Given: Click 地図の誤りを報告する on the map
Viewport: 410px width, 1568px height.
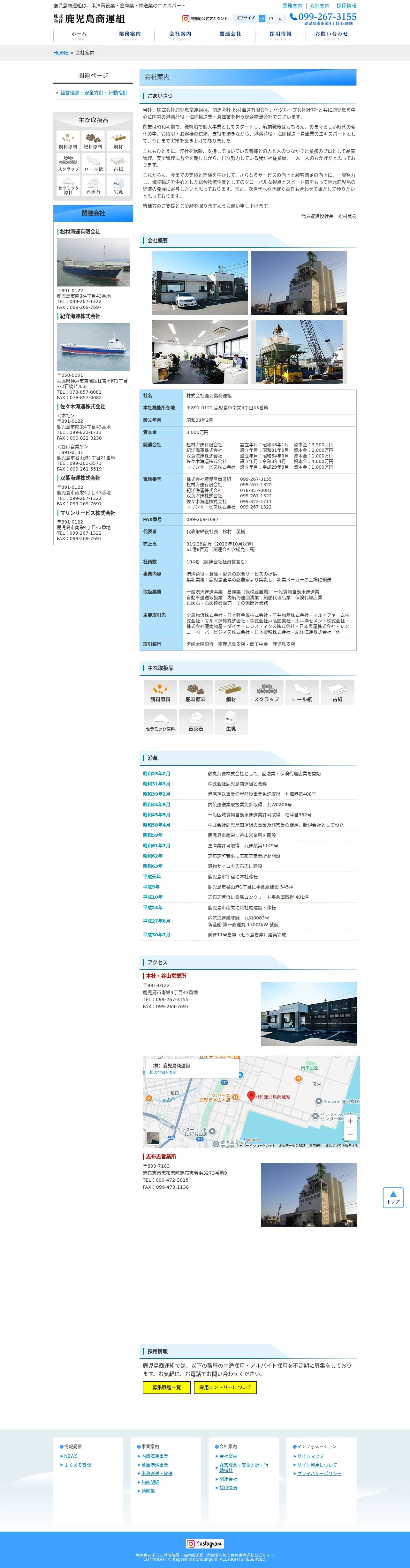Looking at the screenshot, I should pos(342,1146).
